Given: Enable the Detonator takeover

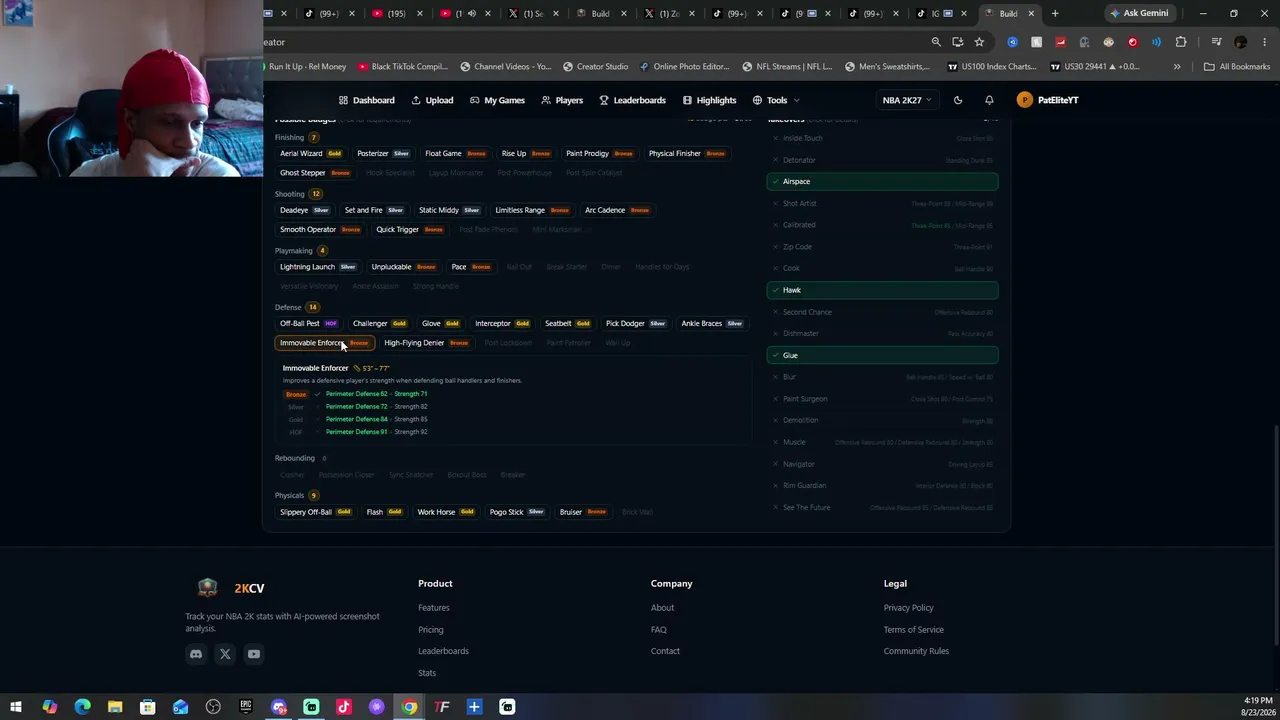Looking at the screenshot, I should pos(882,160).
